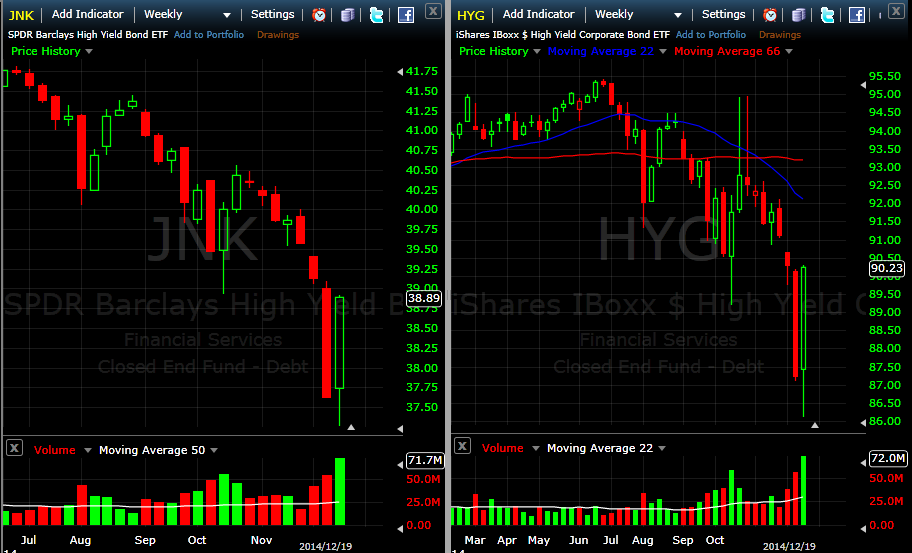Image resolution: width=912 pixels, height=553 pixels.
Task: Expand Moving Average 22 price overlay options
Action: (x=662, y=52)
